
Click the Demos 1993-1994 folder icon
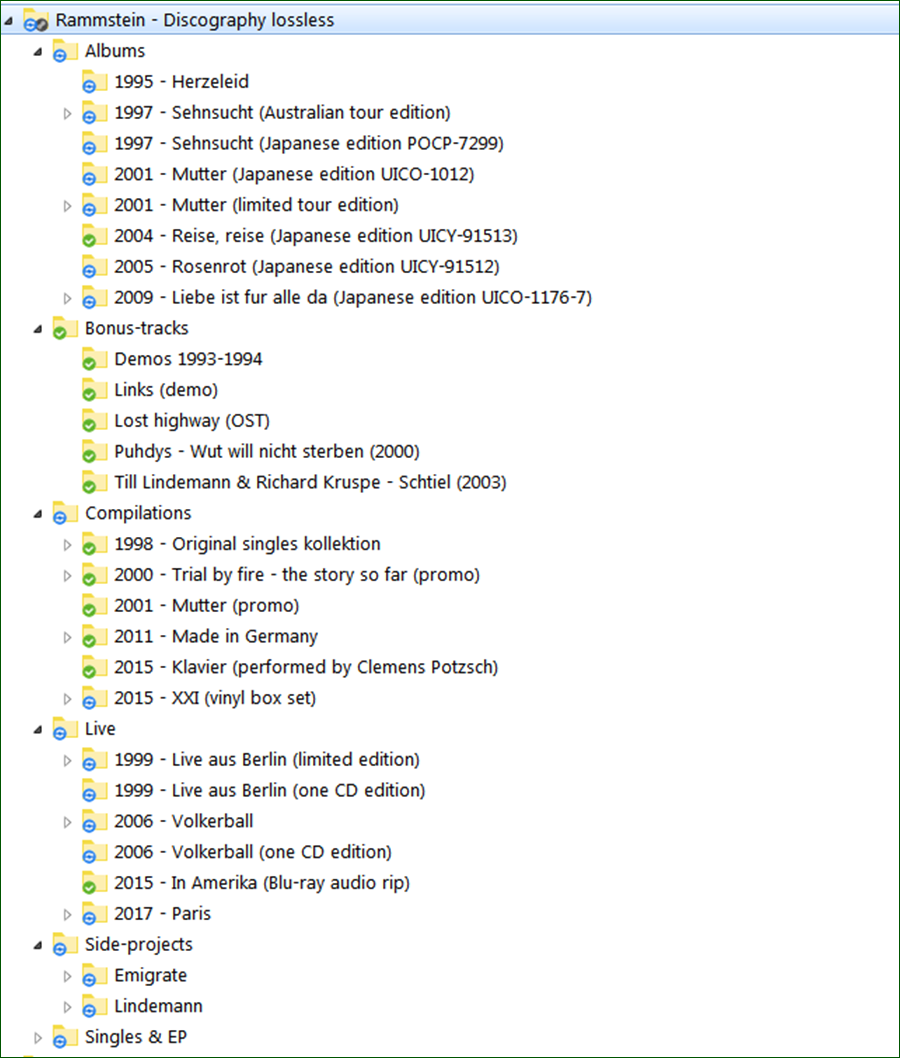(94, 359)
